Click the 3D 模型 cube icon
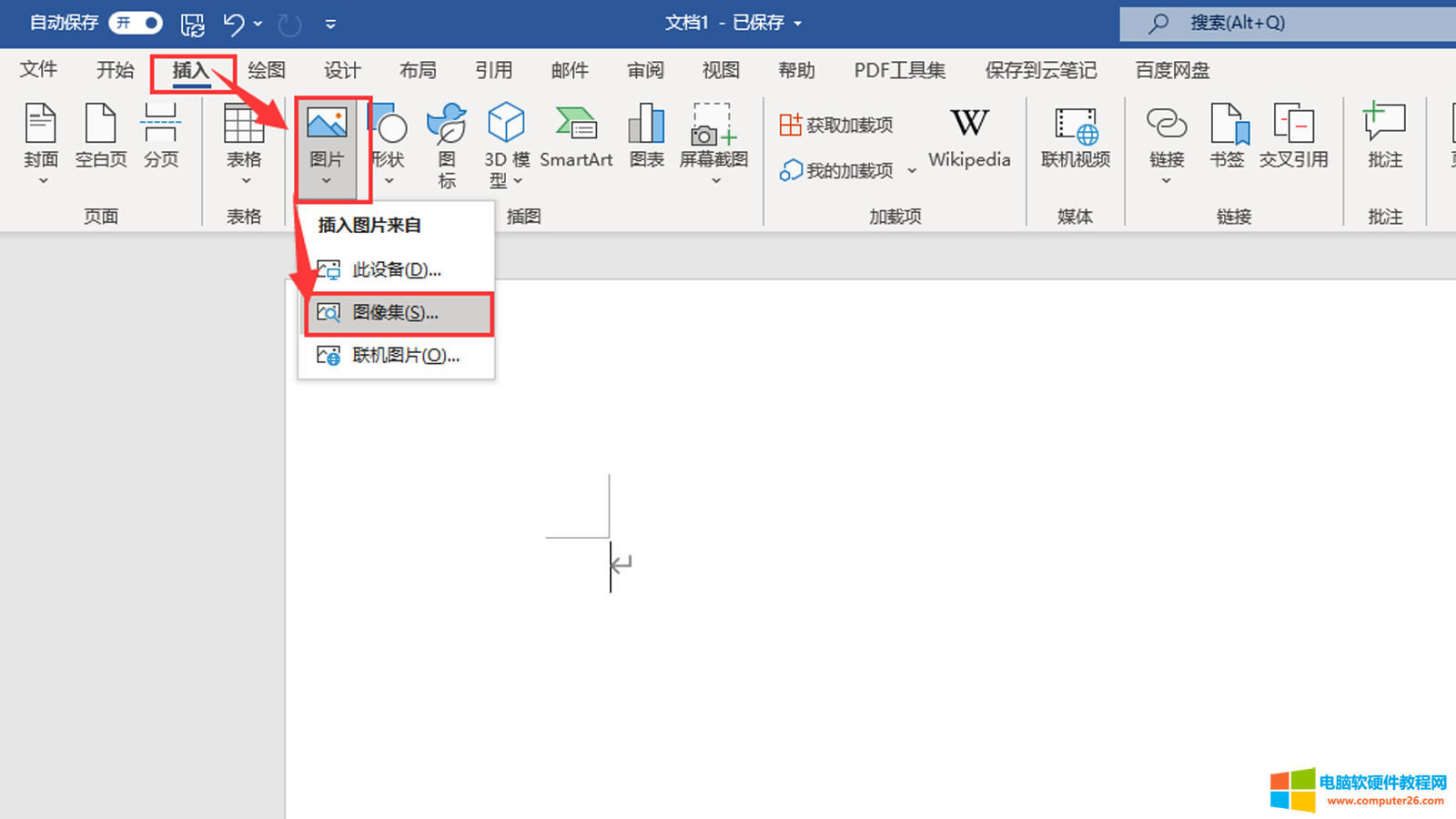This screenshot has height=819, width=1456. (x=506, y=122)
